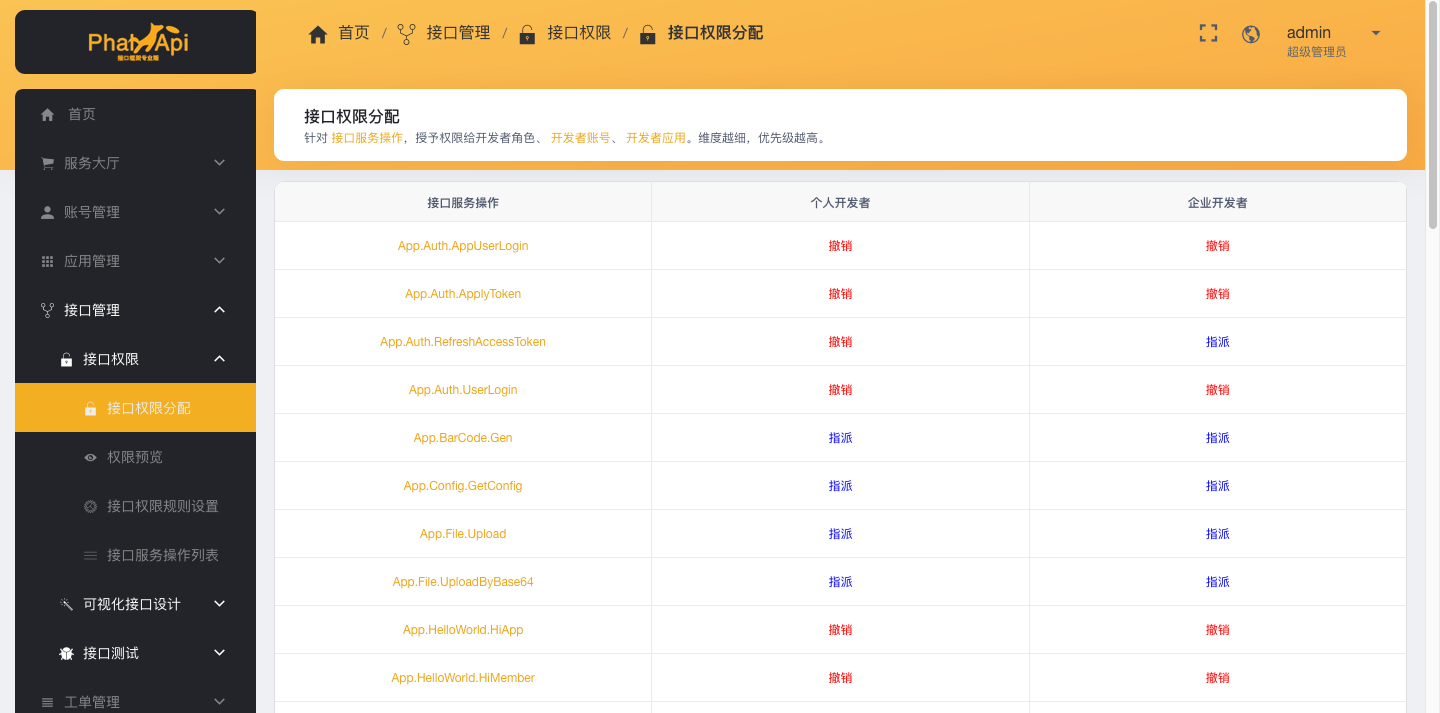Expand the 应用管理 chevron
1440x713 pixels.
tap(220, 260)
